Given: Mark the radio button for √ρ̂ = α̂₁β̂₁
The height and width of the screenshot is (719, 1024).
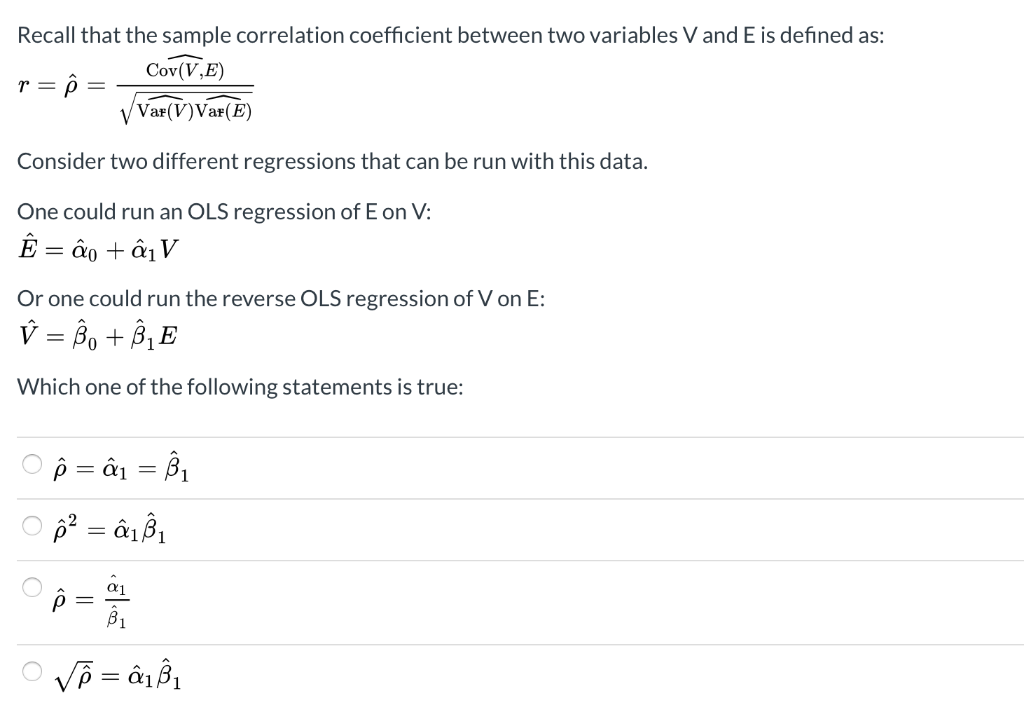Looking at the screenshot, I should coord(32,671).
